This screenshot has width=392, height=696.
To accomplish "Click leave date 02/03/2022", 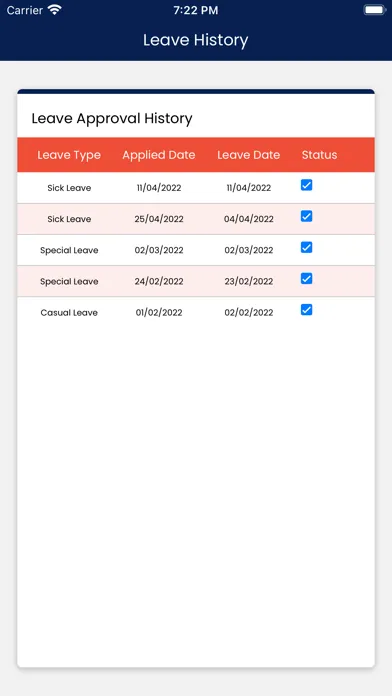I will 249,250.
